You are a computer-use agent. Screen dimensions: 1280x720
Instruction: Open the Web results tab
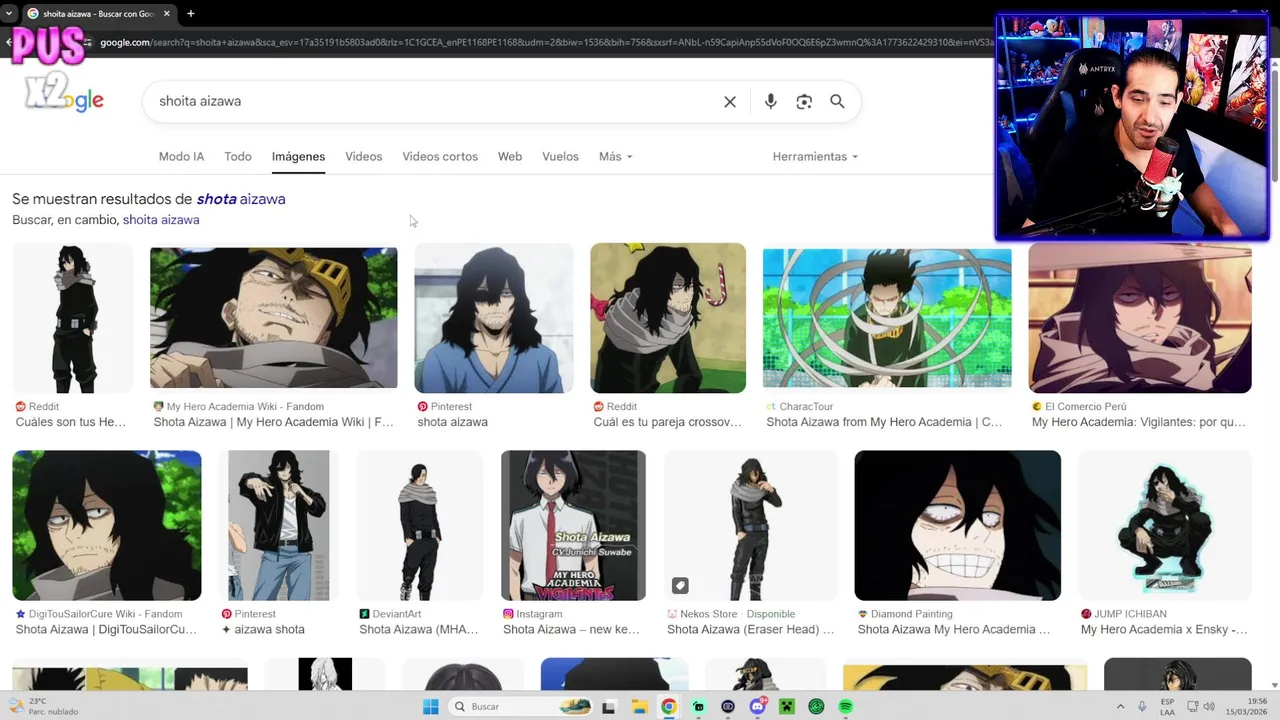[x=510, y=156]
